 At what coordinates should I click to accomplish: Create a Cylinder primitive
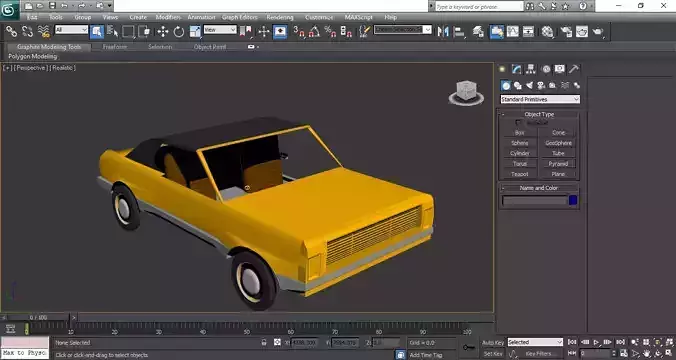point(520,153)
